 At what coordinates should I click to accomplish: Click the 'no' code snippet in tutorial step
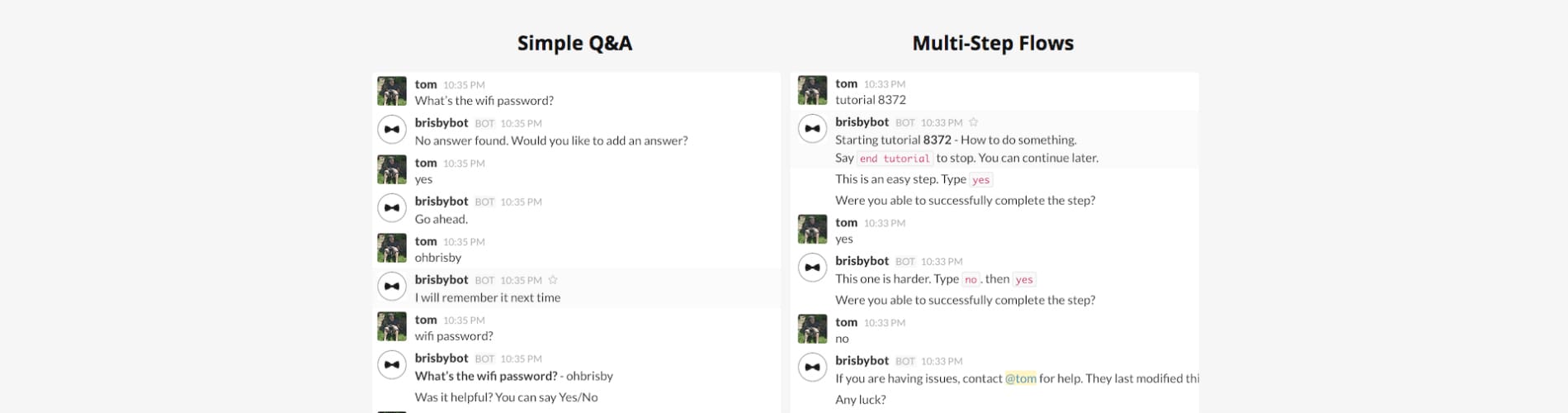click(971, 280)
